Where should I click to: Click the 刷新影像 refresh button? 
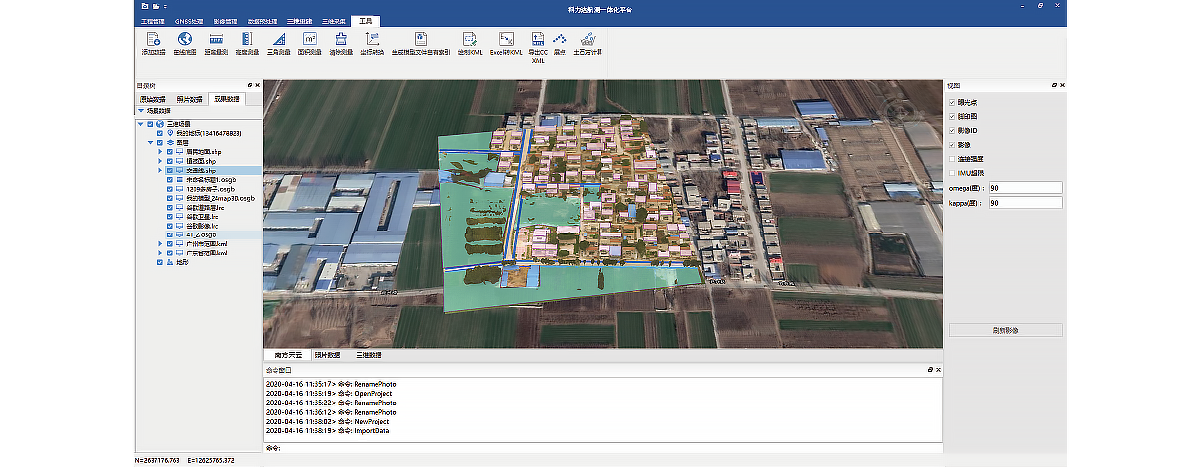click(x=1005, y=330)
